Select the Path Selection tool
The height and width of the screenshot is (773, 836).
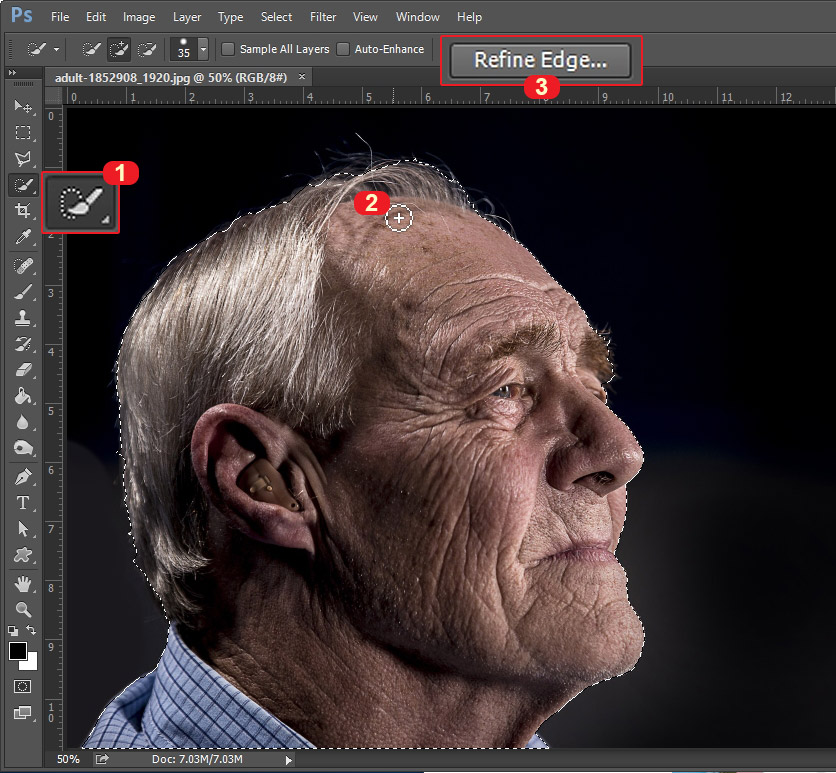click(x=23, y=529)
